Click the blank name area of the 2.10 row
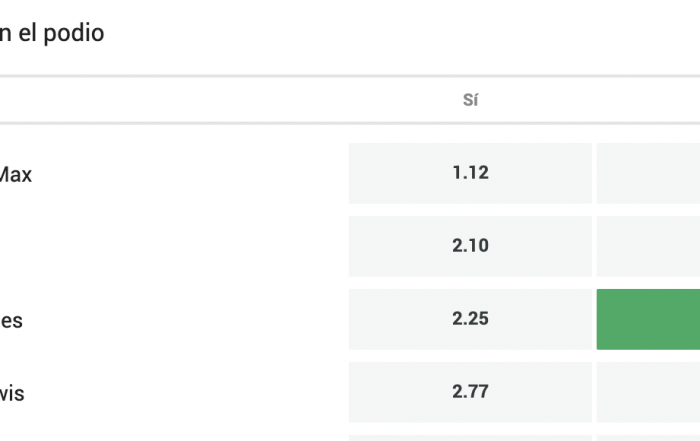The height and width of the screenshot is (441, 700). click(x=150, y=246)
